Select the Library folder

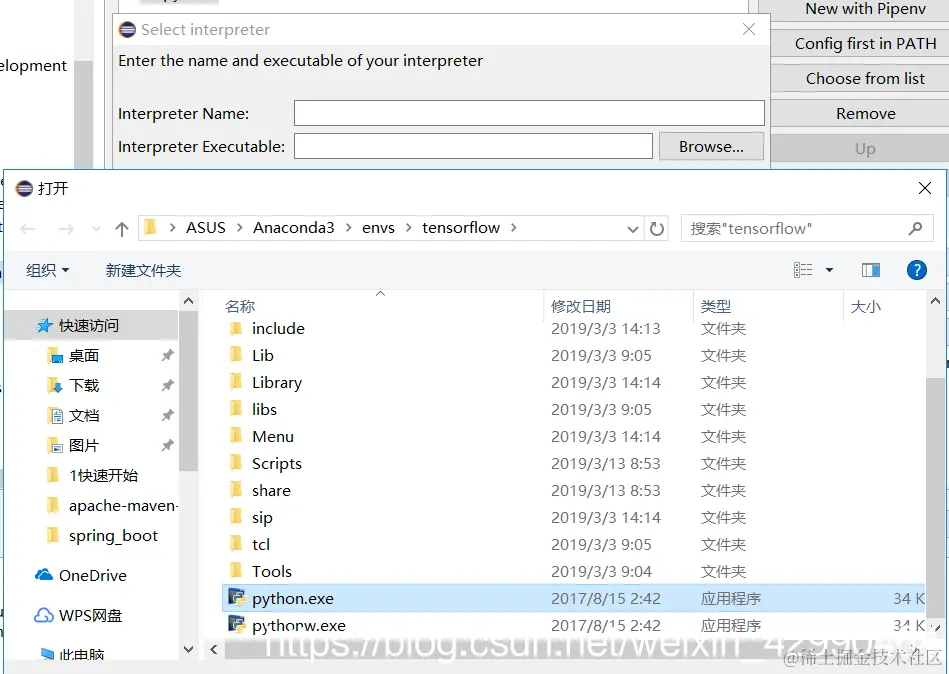[277, 383]
